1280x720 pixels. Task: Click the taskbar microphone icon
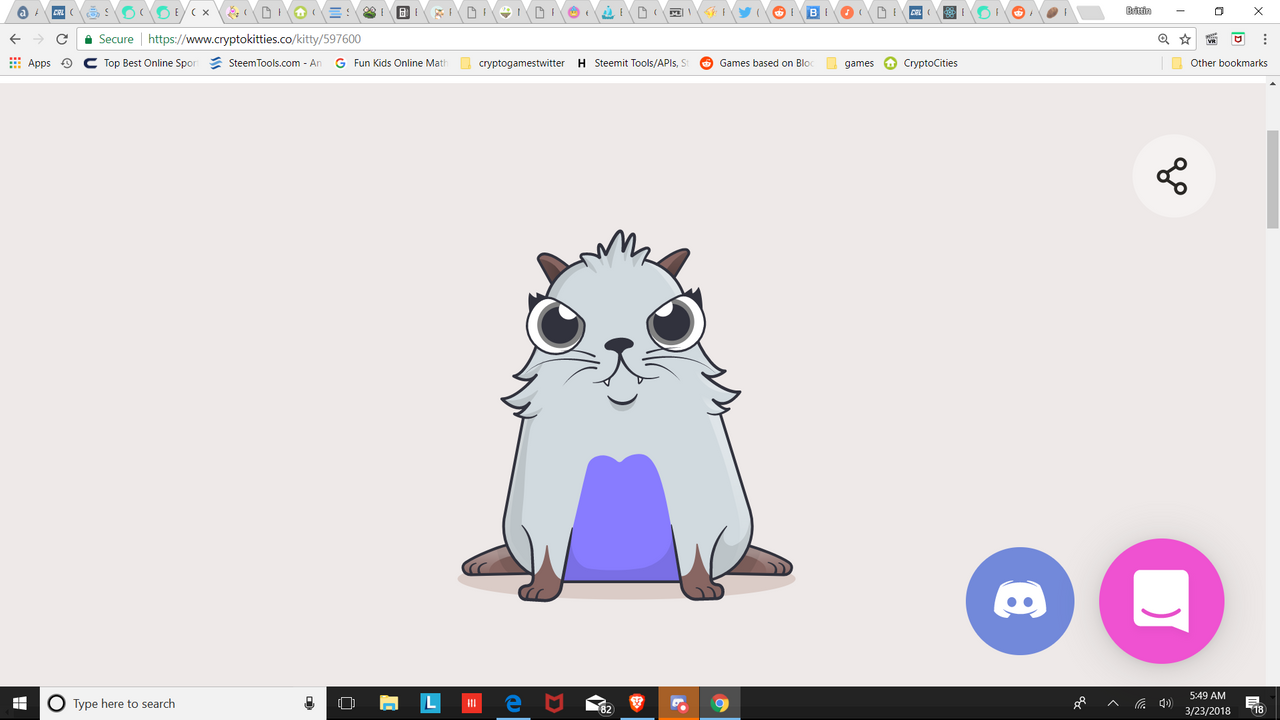(309, 703)
